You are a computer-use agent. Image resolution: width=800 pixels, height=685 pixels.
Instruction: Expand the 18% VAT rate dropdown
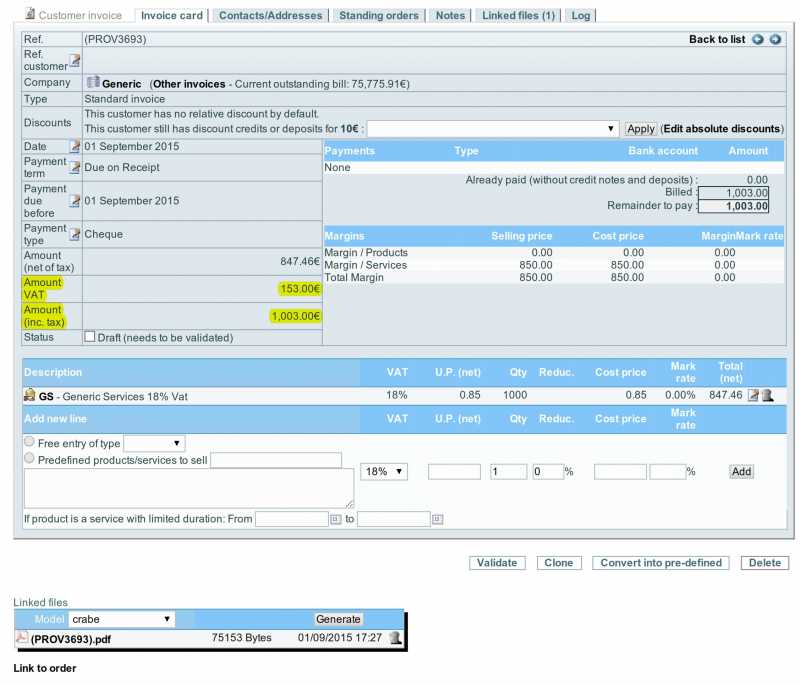[x=384, y=471]
